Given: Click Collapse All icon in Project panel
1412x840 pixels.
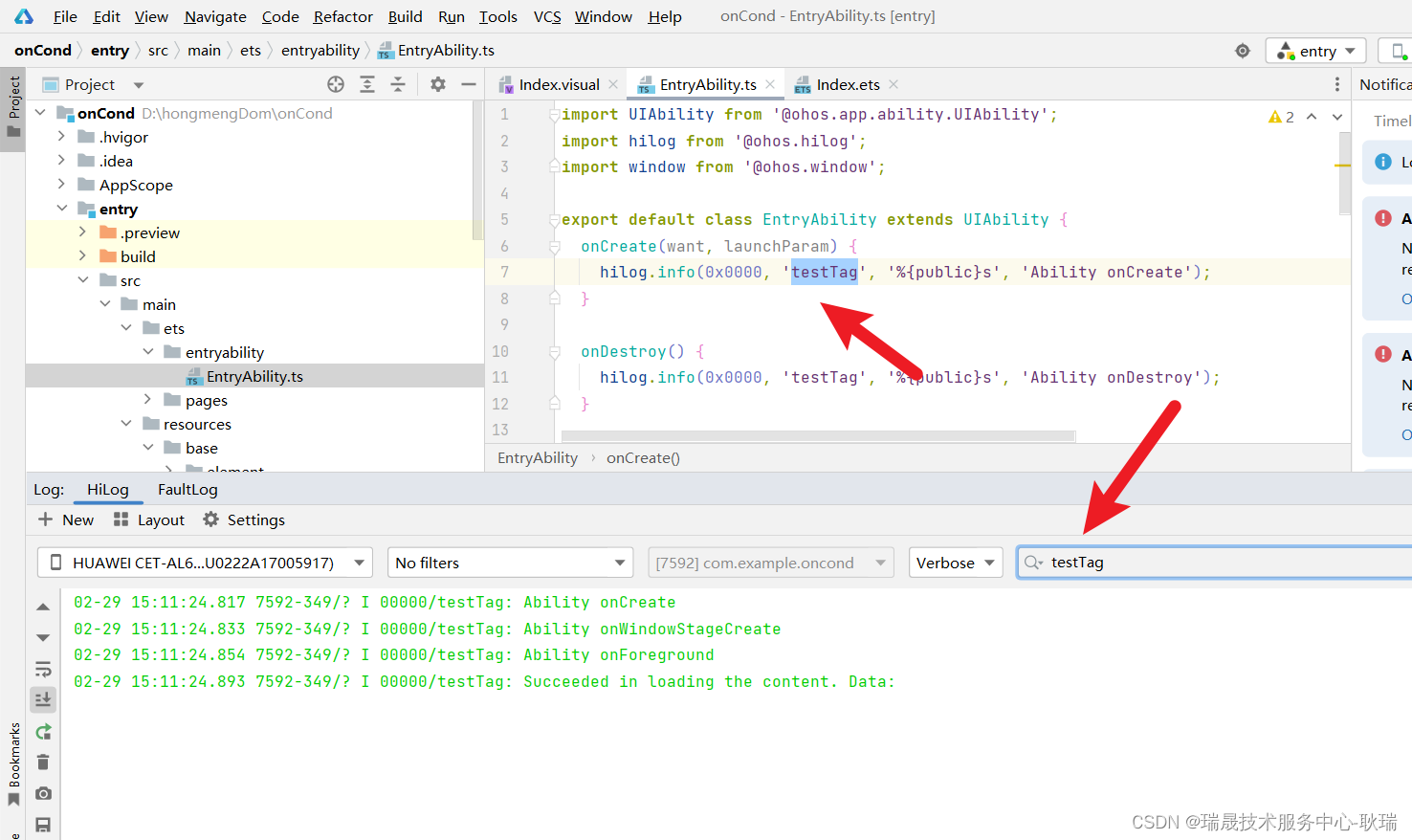Looking at the screenshot, I should coord(398,84).
